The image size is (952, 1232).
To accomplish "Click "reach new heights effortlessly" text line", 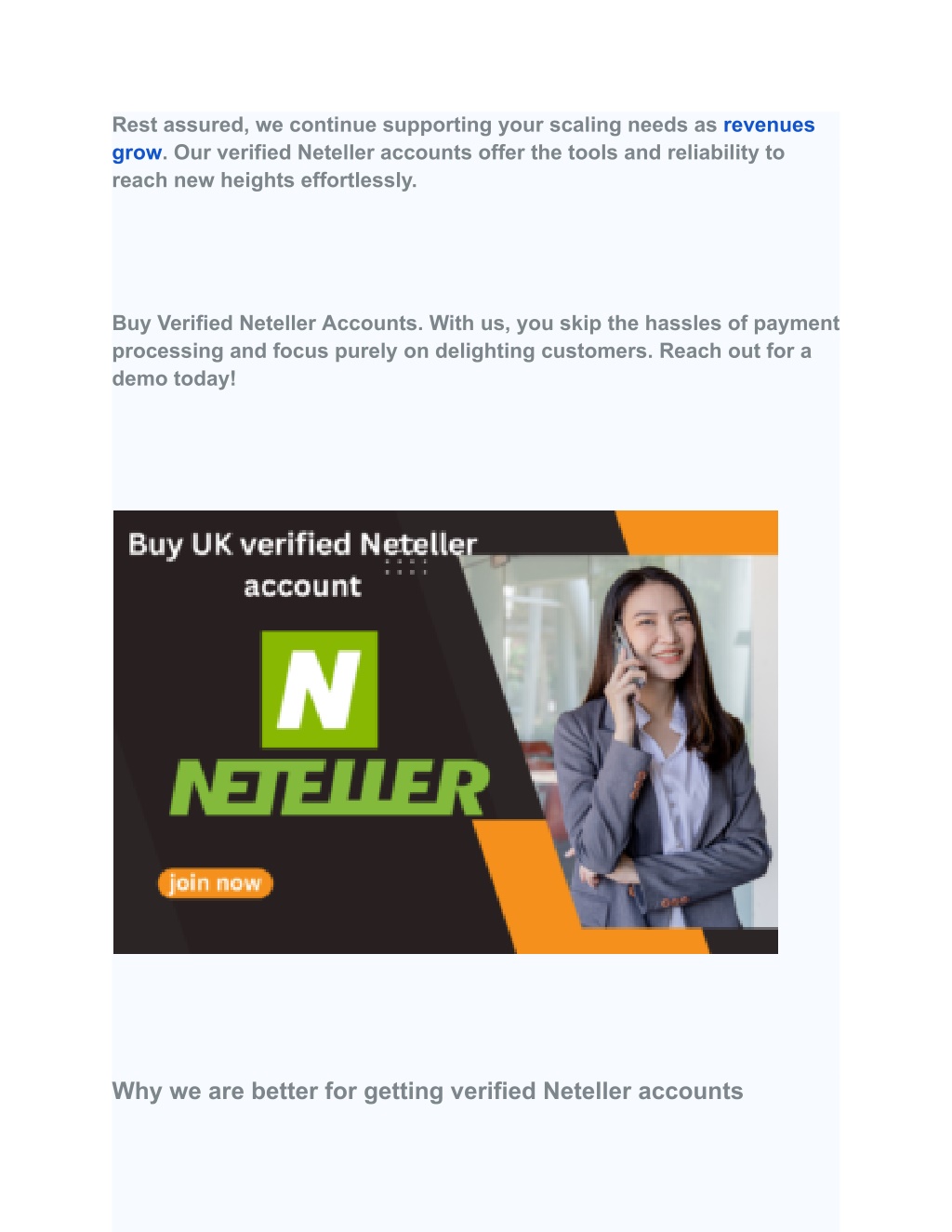I will click(264, 180).
